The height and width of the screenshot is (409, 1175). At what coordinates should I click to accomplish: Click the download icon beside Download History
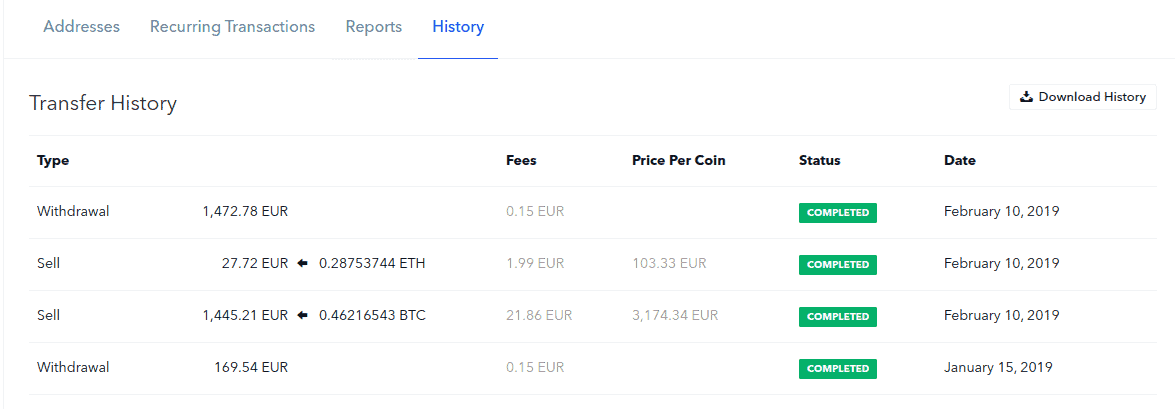pyautogui.click(x=1026, y=97)
